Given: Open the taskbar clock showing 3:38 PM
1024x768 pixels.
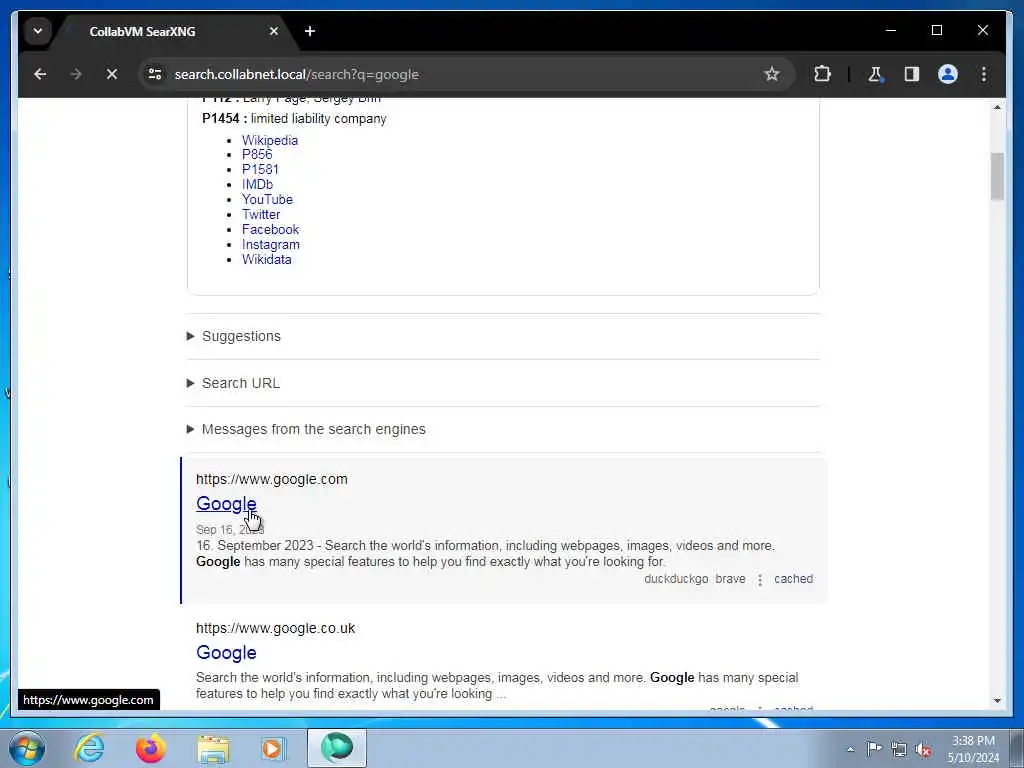Looking at the screenshot, I should coord(973,749).
